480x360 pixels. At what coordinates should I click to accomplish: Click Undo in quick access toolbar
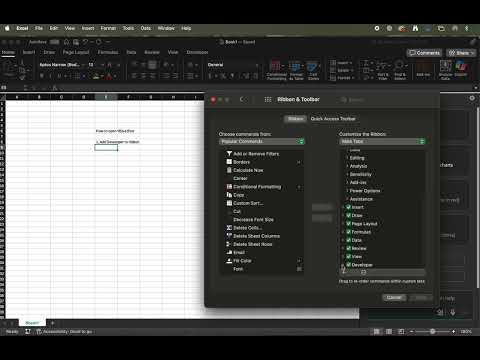[86, 42]
